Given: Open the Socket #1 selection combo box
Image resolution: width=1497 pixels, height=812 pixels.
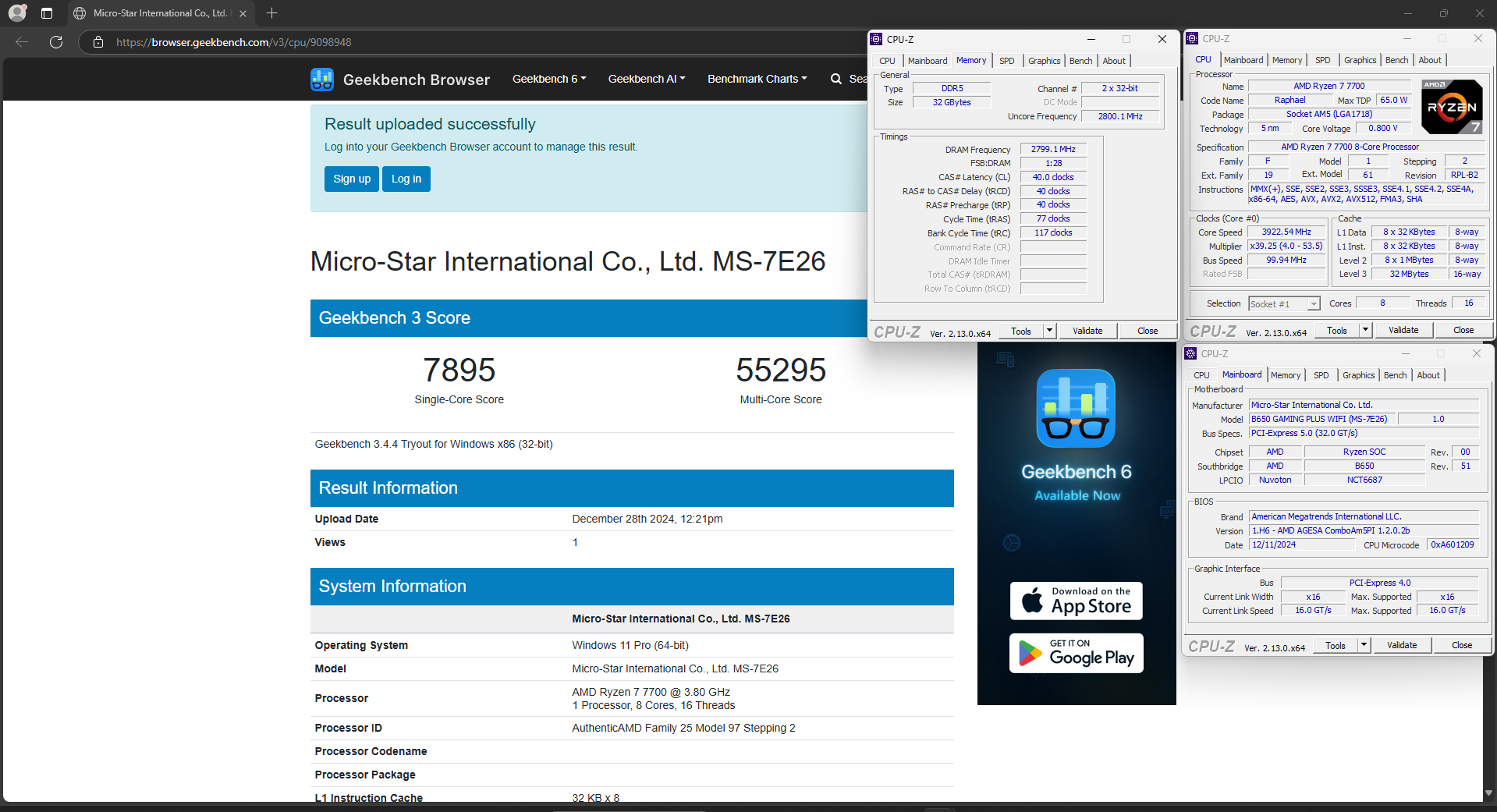Looking at the screenshot, I should 1284,304.
